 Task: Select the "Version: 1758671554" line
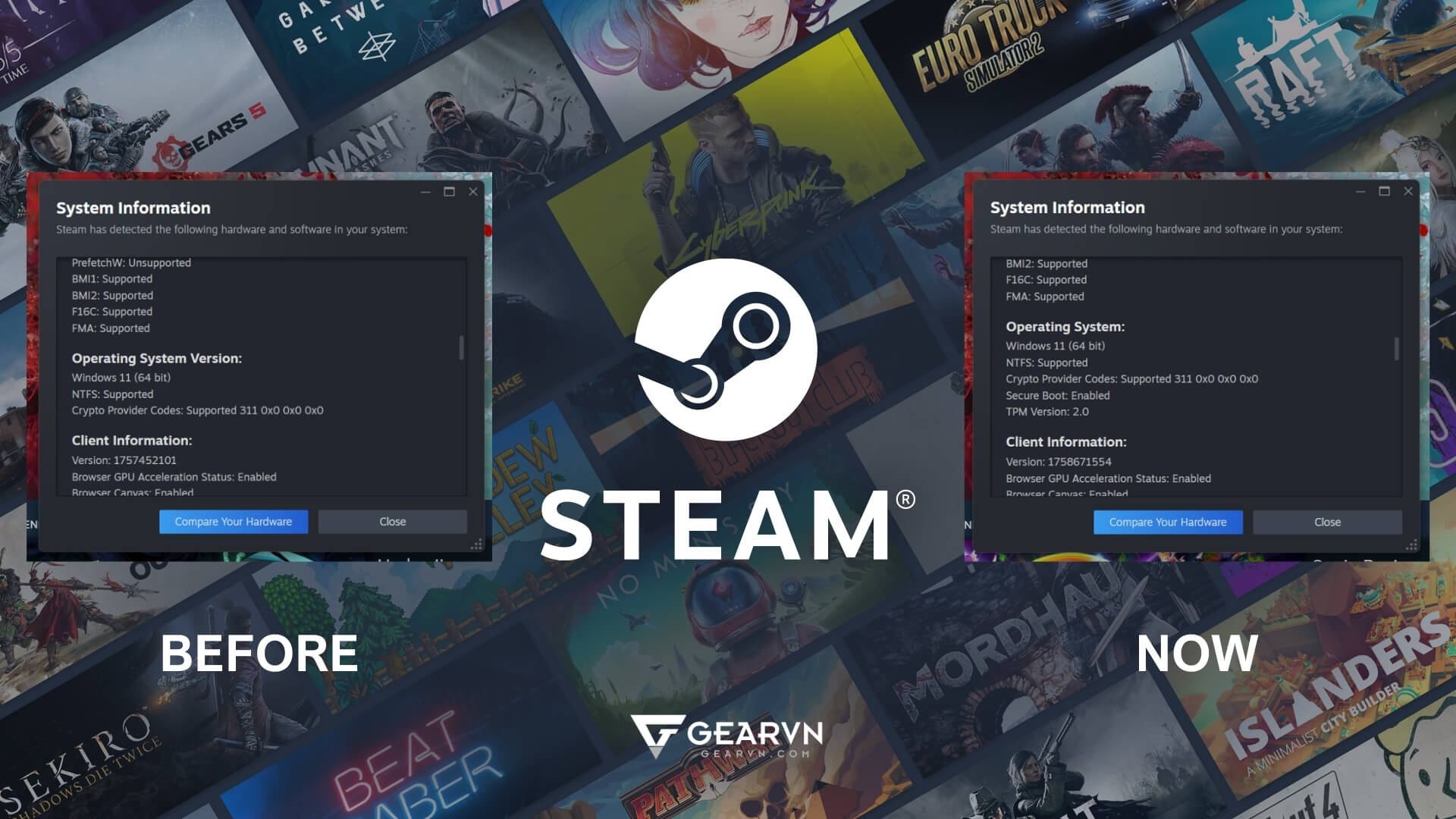coord(1059,462)
